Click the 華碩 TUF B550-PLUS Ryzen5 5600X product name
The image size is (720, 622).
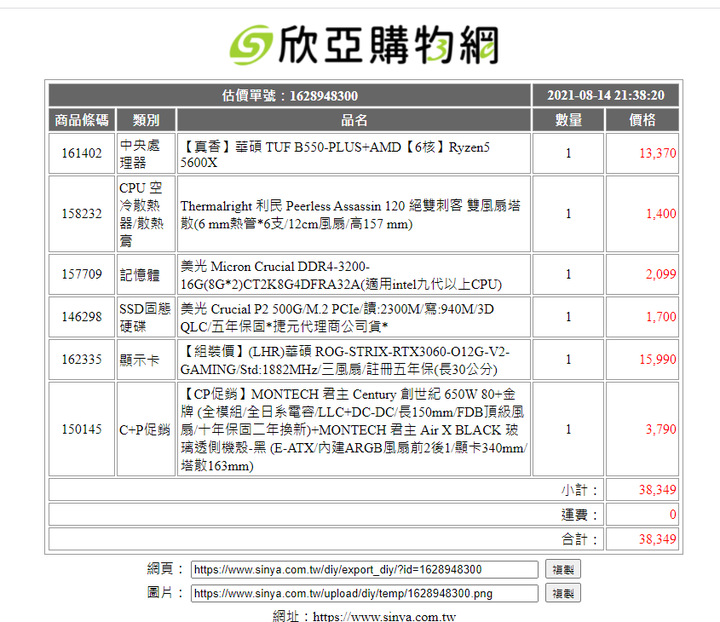pyautogui.click(x=335, y=155)
